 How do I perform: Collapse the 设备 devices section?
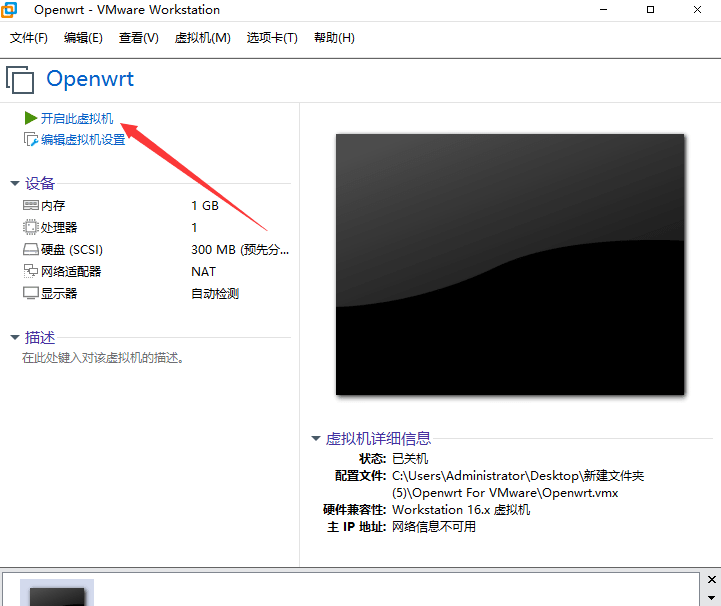pos(14,184)
